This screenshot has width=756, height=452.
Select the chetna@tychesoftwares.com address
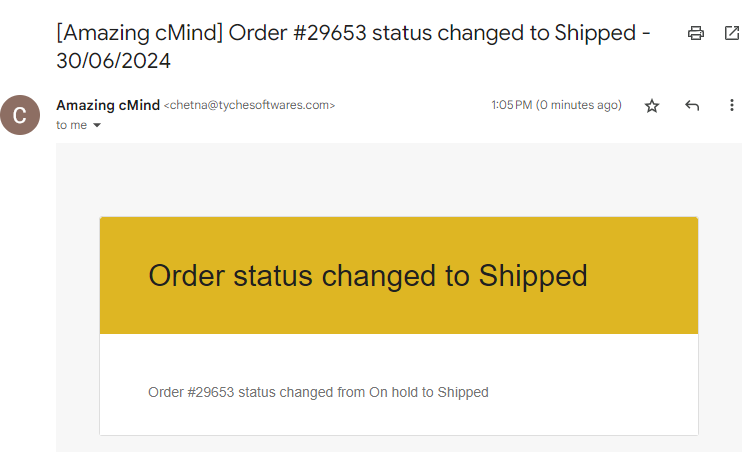coord(249,105)
